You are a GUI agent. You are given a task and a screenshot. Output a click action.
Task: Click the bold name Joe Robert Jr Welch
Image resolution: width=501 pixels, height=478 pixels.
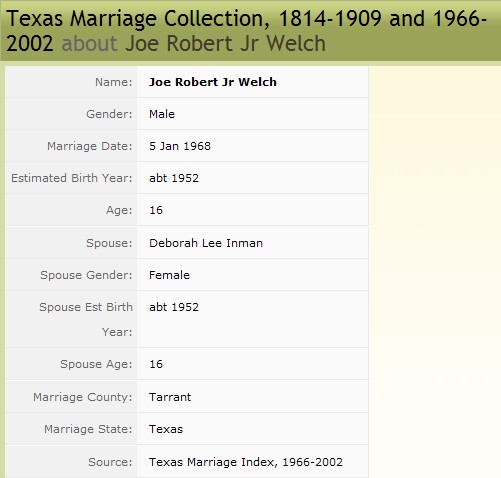pos(213,82)
